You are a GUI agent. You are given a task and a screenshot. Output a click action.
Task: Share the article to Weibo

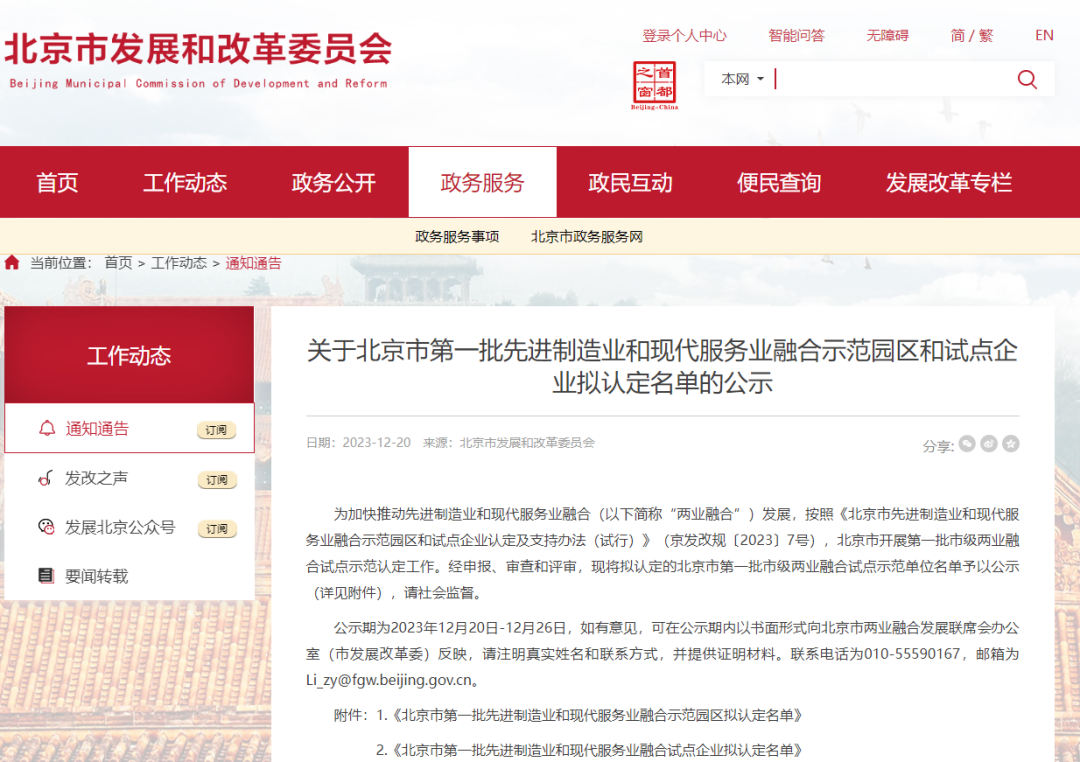click(x=989, y=443)
